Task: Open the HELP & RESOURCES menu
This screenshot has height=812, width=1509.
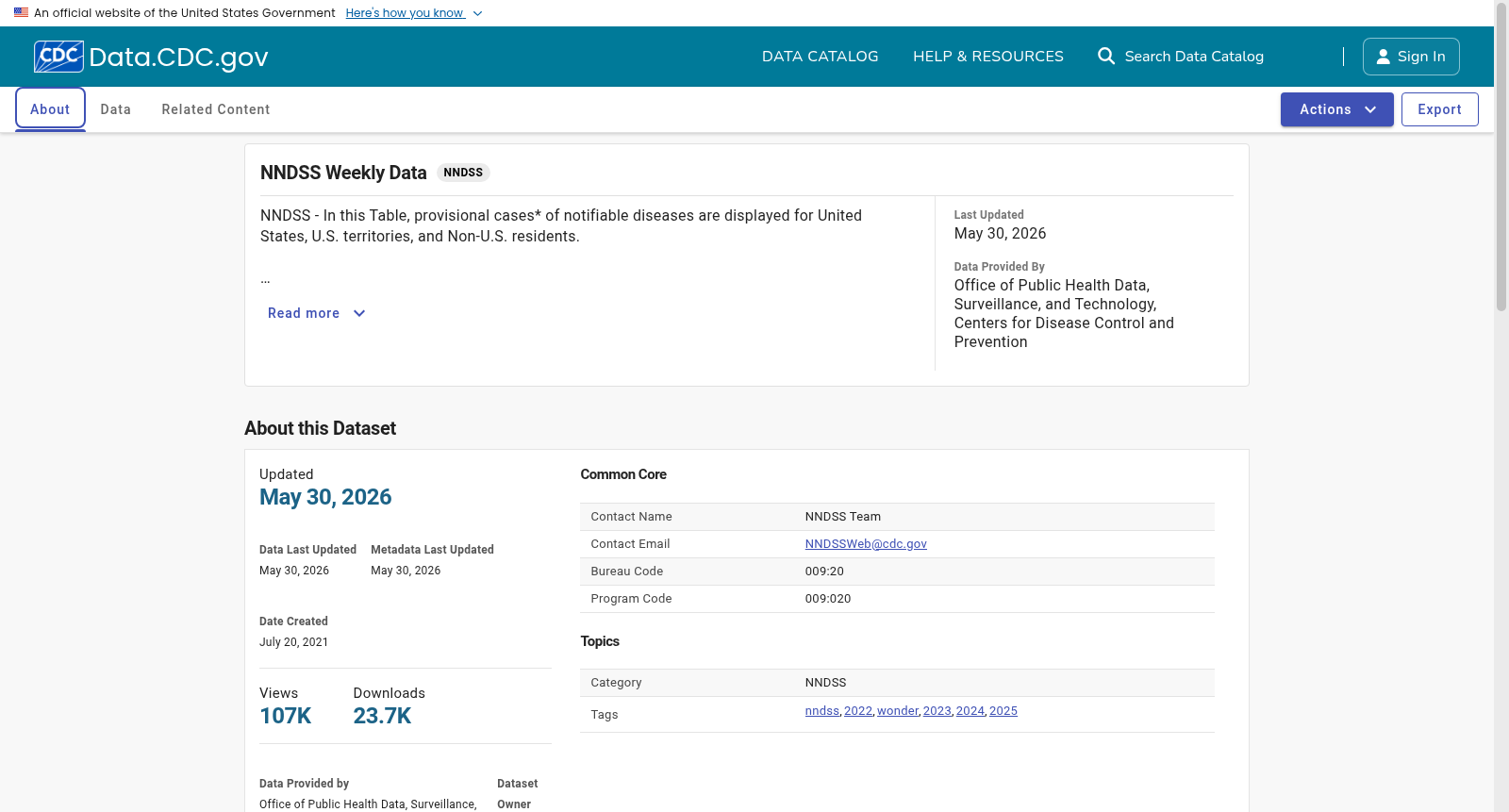Action: tap(987, 57)
